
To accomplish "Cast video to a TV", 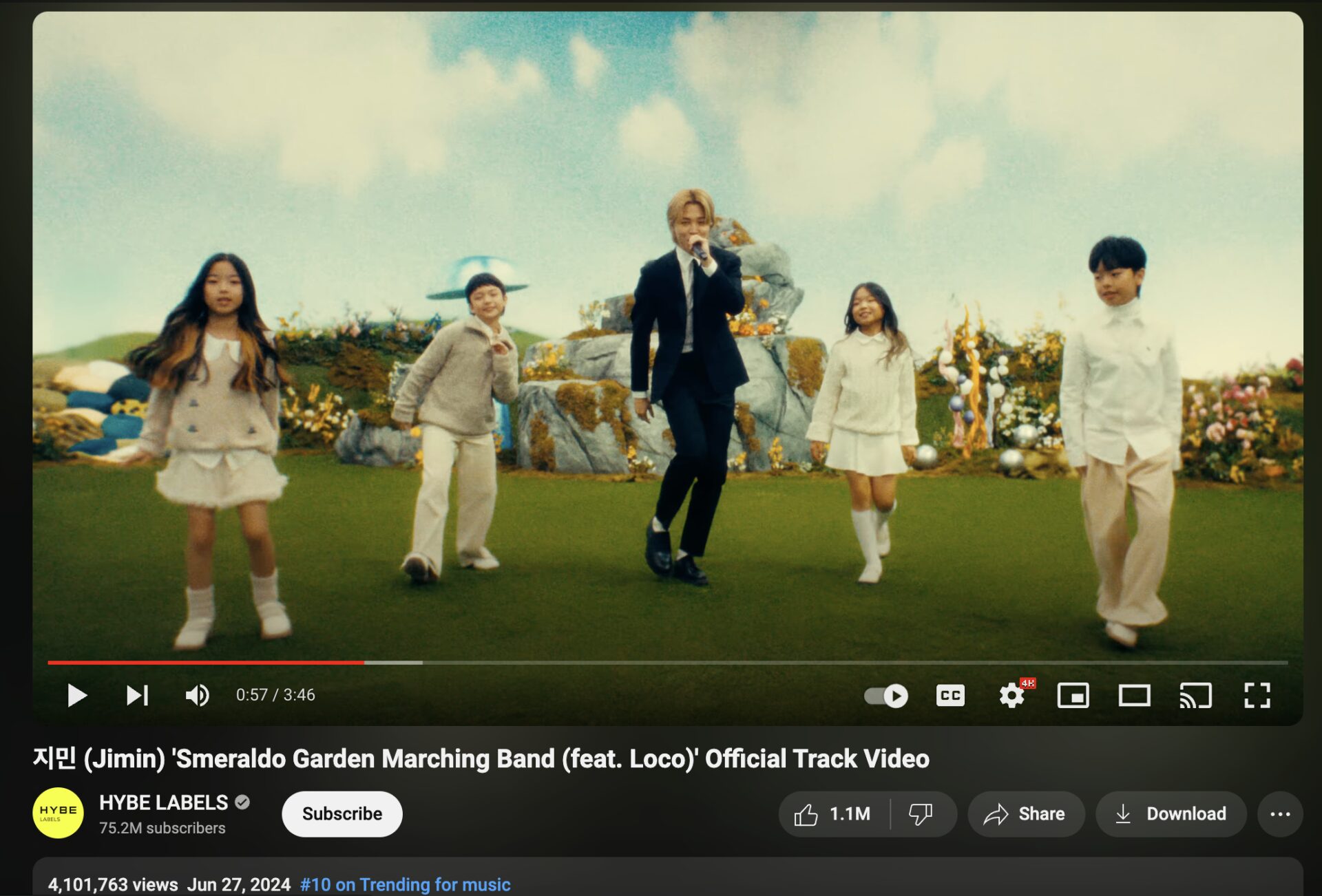I will pyautogui.click(x=1195, y=696).
